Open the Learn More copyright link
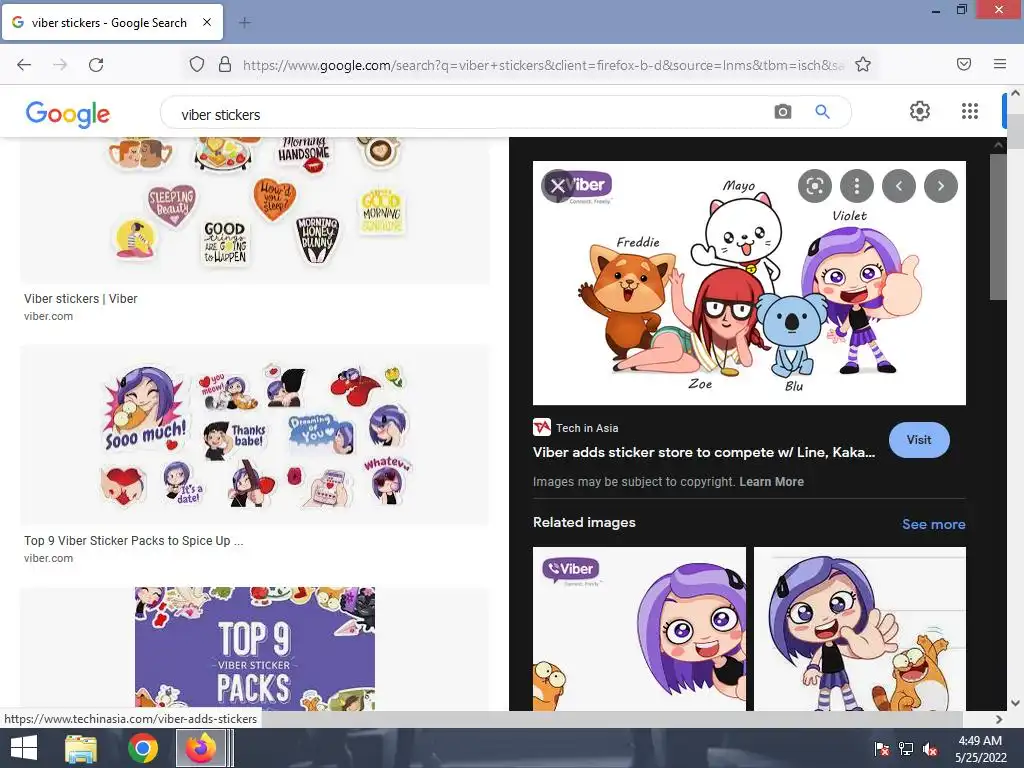 (x=771, y=481)
